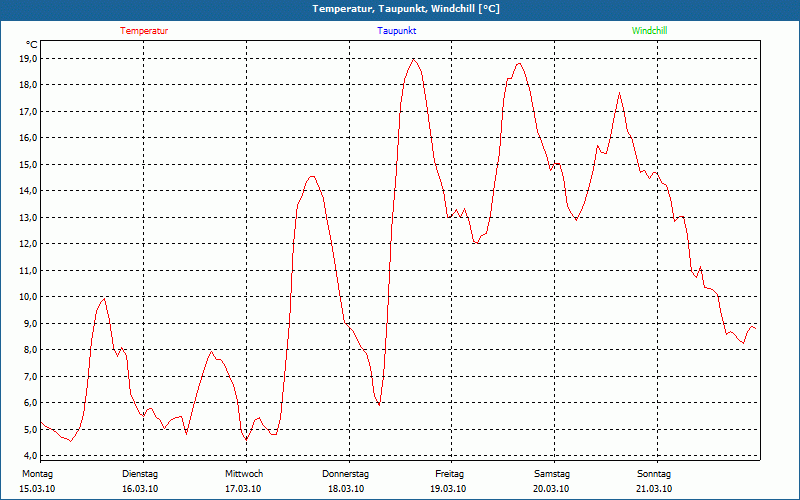Select the Sonntag day label
800x500 pixels.
(x=654, y=474)
